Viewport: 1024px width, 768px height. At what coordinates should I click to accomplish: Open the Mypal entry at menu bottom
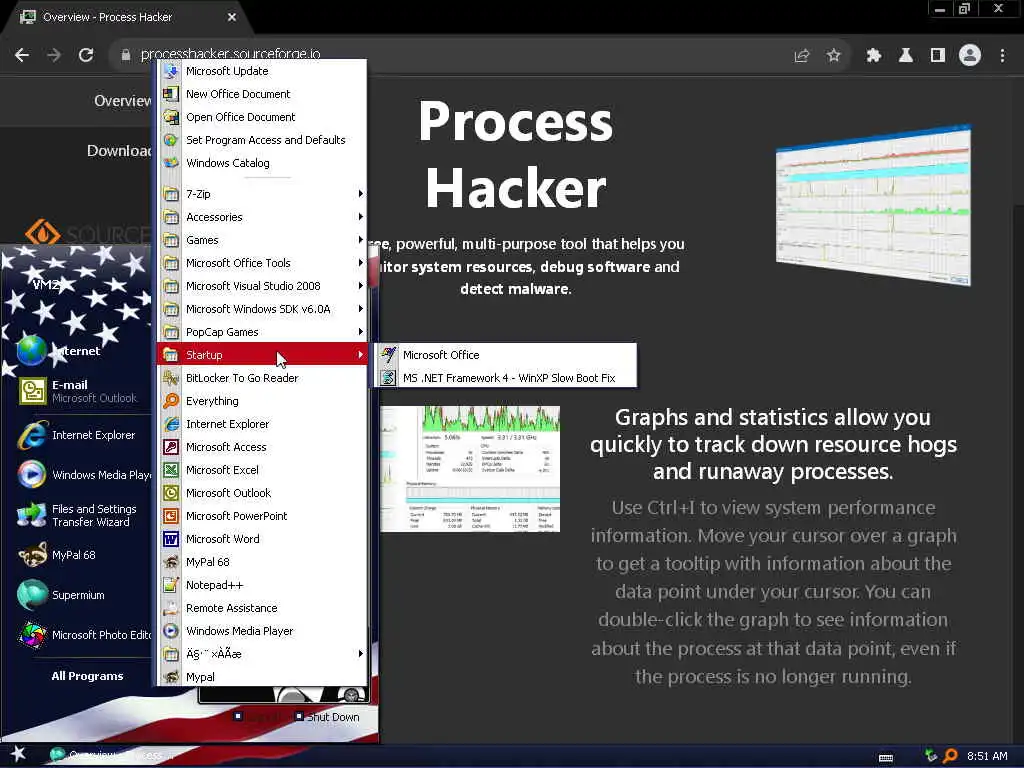[x=262, y=677]
